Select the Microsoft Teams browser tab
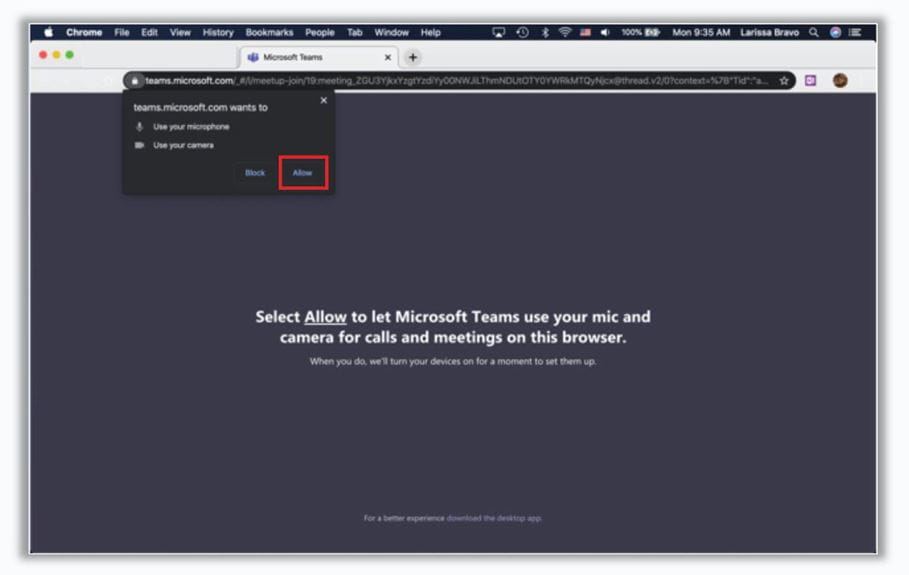The height and width of the screenshot is (575, 909). (319, 57)
